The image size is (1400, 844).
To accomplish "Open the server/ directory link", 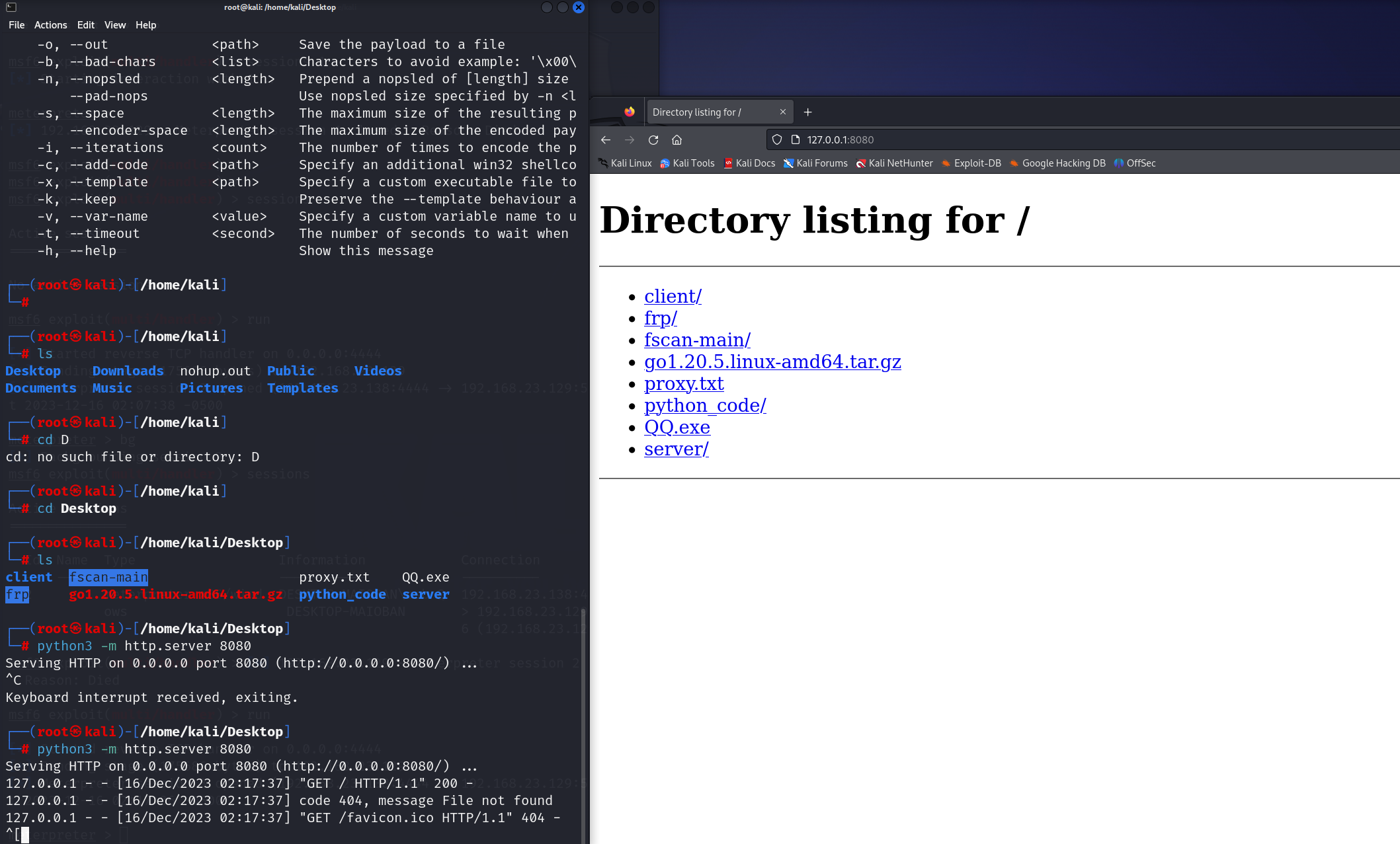I will [x=677, y=449].
